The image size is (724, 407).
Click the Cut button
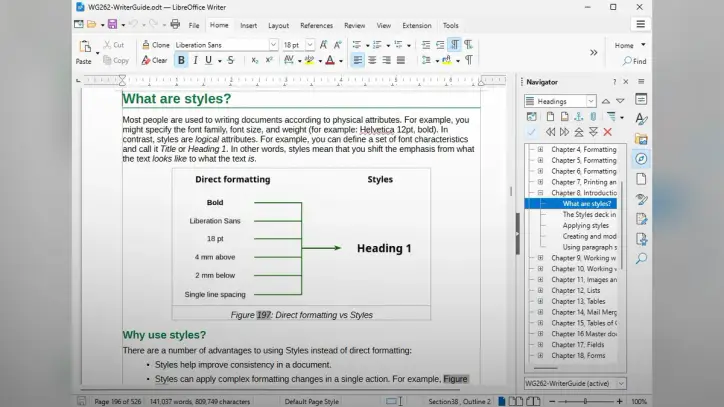point(114,45)
